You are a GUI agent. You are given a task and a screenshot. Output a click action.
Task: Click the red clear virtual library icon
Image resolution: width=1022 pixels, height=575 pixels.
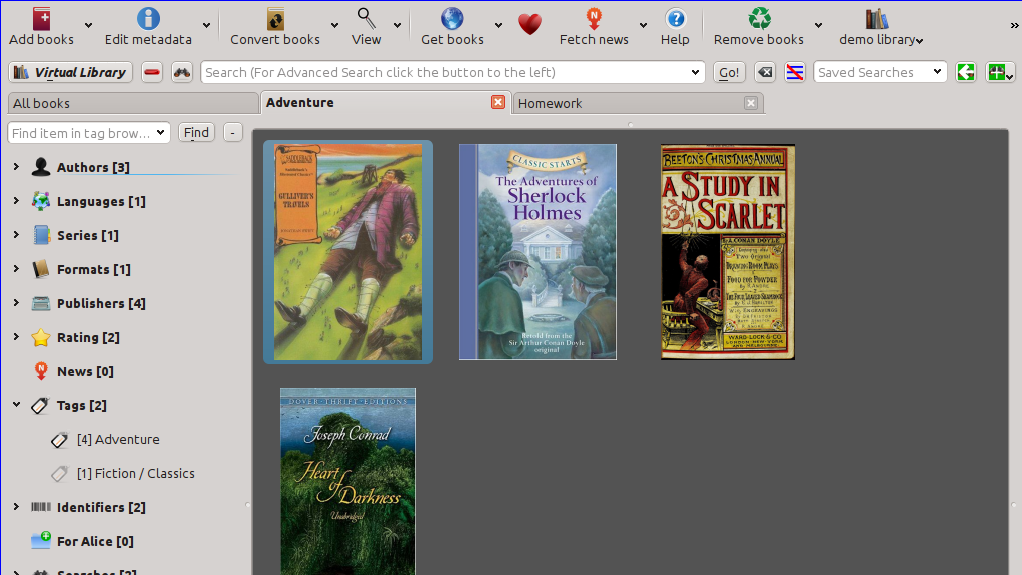point(152,72)
